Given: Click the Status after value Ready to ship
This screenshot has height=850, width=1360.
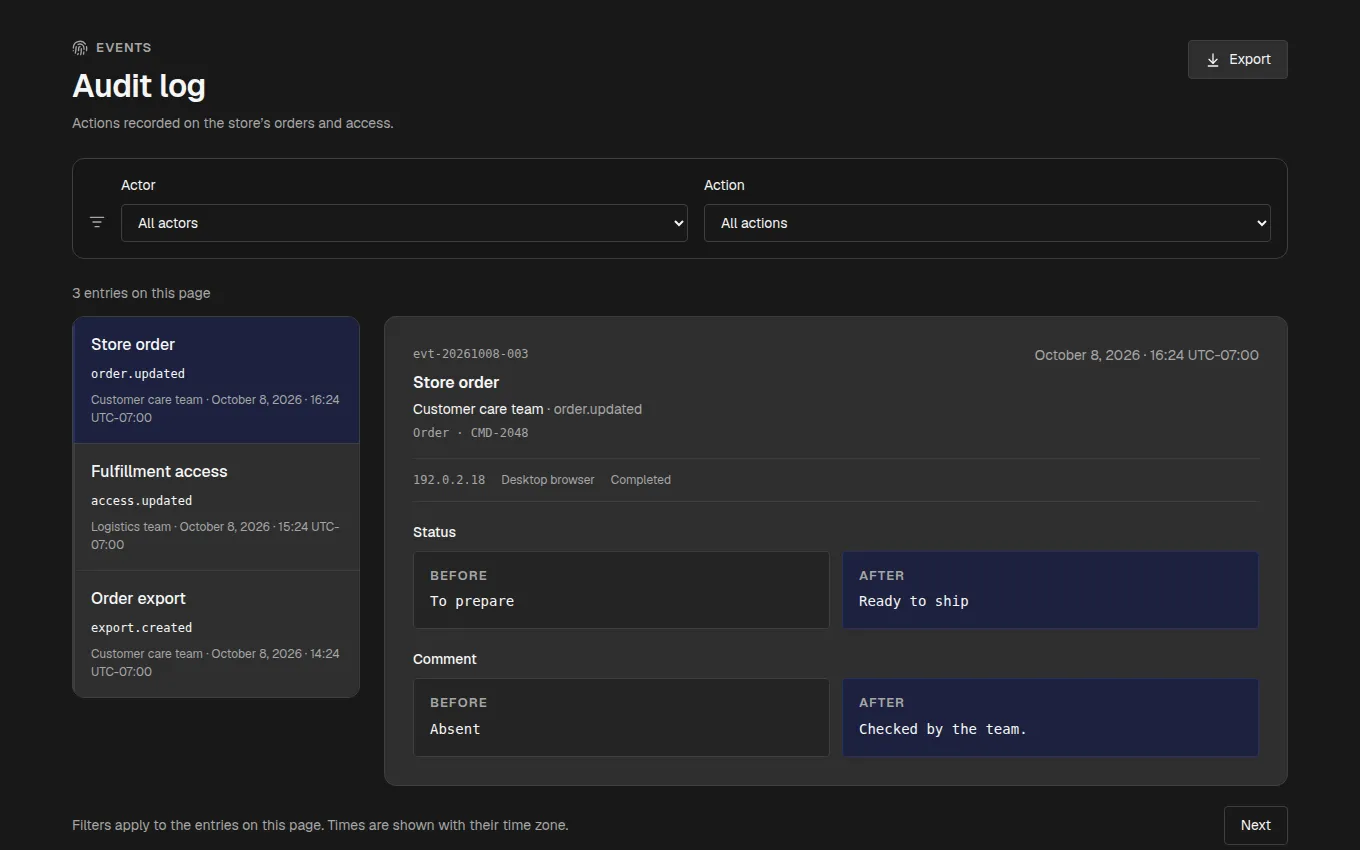Looking at the screenshot, I should (x=914, y=601).
